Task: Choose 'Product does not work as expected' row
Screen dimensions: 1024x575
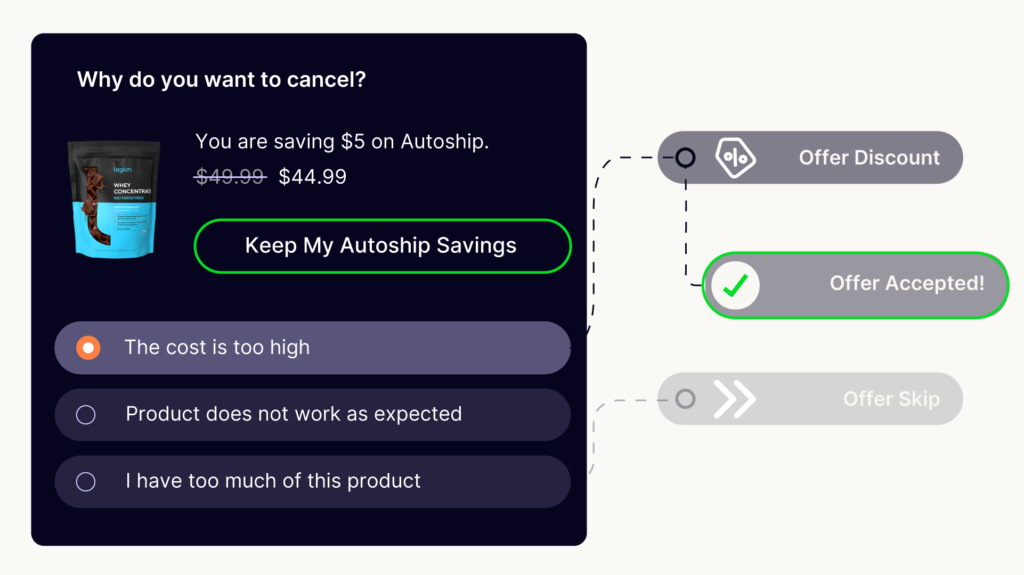Action: (x=313, y=414)
